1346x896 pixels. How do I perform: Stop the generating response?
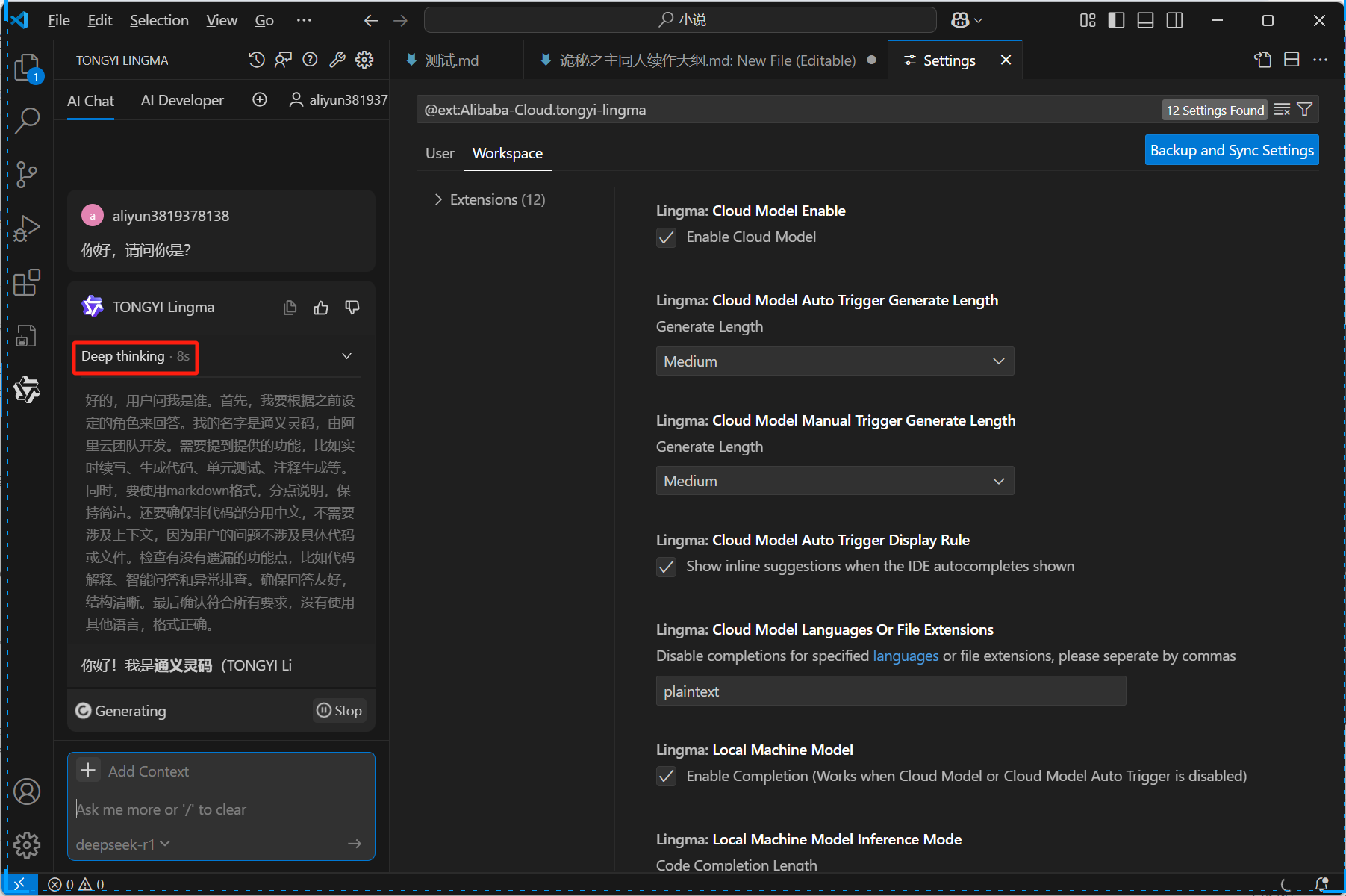pos(340,711)
